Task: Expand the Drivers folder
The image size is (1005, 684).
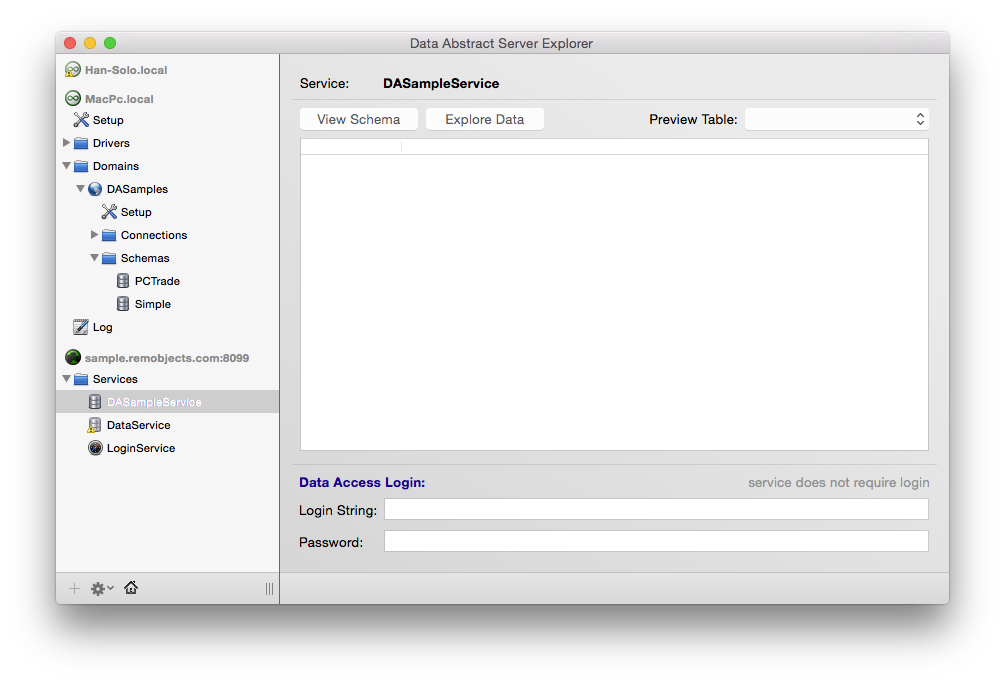Action: [66, 142]
